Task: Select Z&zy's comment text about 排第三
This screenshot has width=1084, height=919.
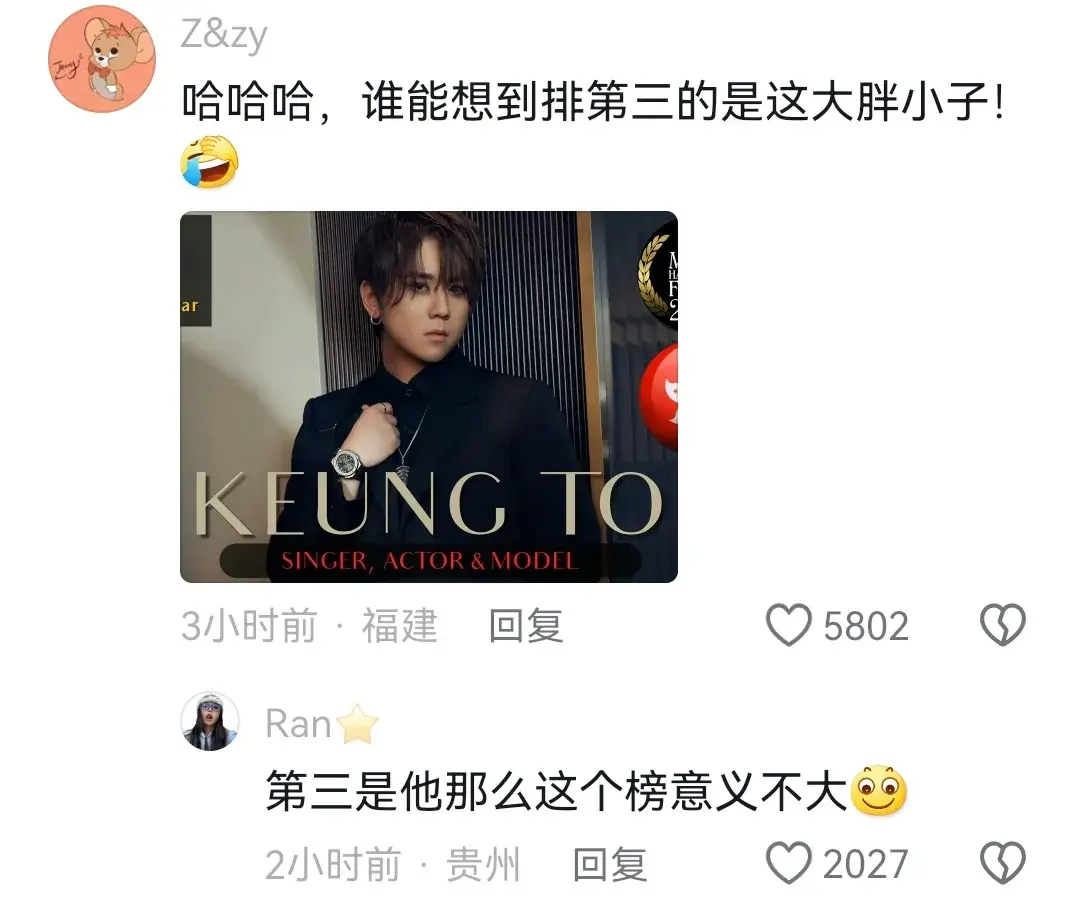Action: point(593,102)
